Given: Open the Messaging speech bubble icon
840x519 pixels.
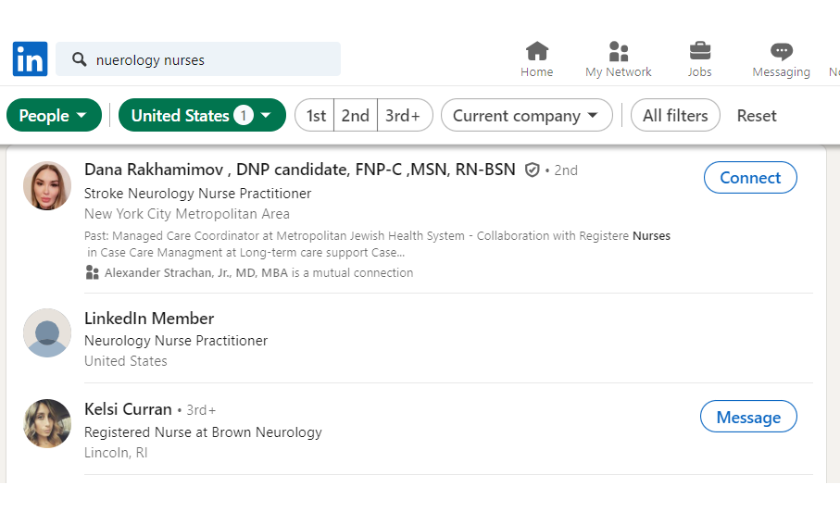Looking at the screenshot, I should click(x=782, y=51).
